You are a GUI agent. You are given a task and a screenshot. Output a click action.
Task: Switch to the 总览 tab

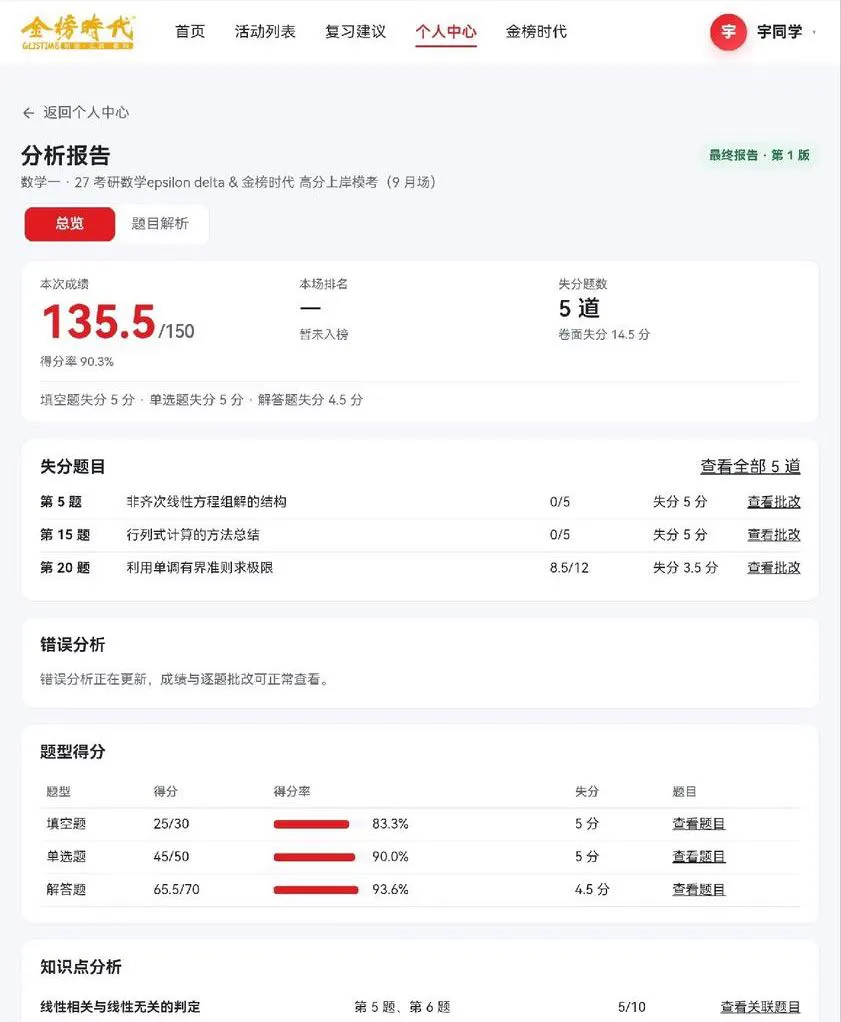pyautogui.click(x=70, y=224)
